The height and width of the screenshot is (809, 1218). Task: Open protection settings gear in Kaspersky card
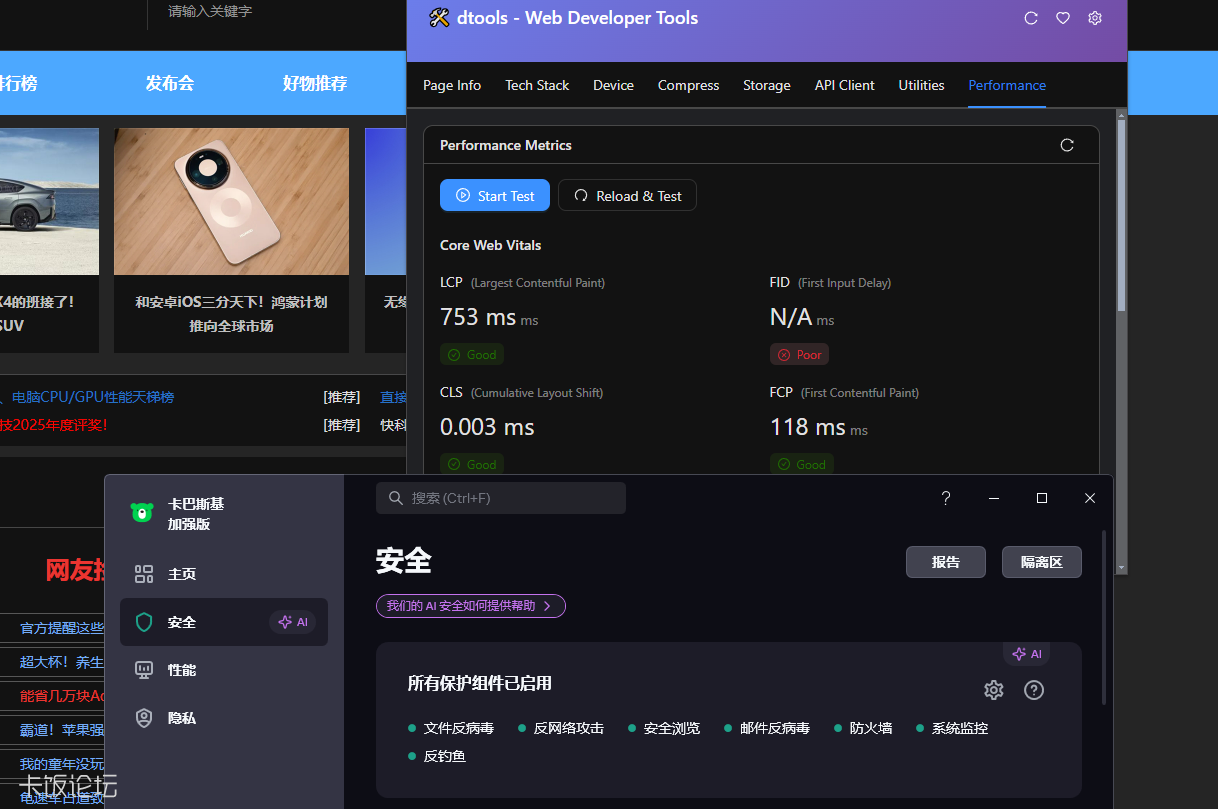tap(993, 690)
